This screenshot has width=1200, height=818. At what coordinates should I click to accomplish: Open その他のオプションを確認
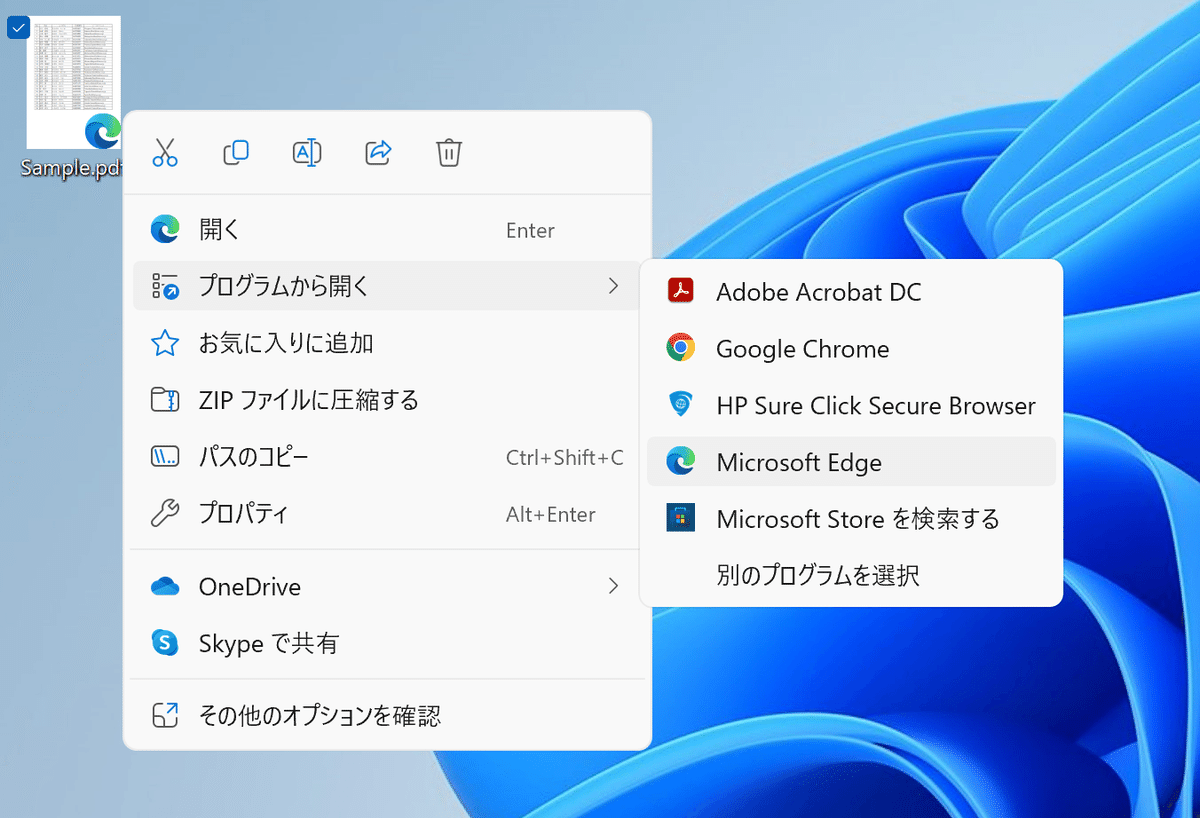point(386,716)
